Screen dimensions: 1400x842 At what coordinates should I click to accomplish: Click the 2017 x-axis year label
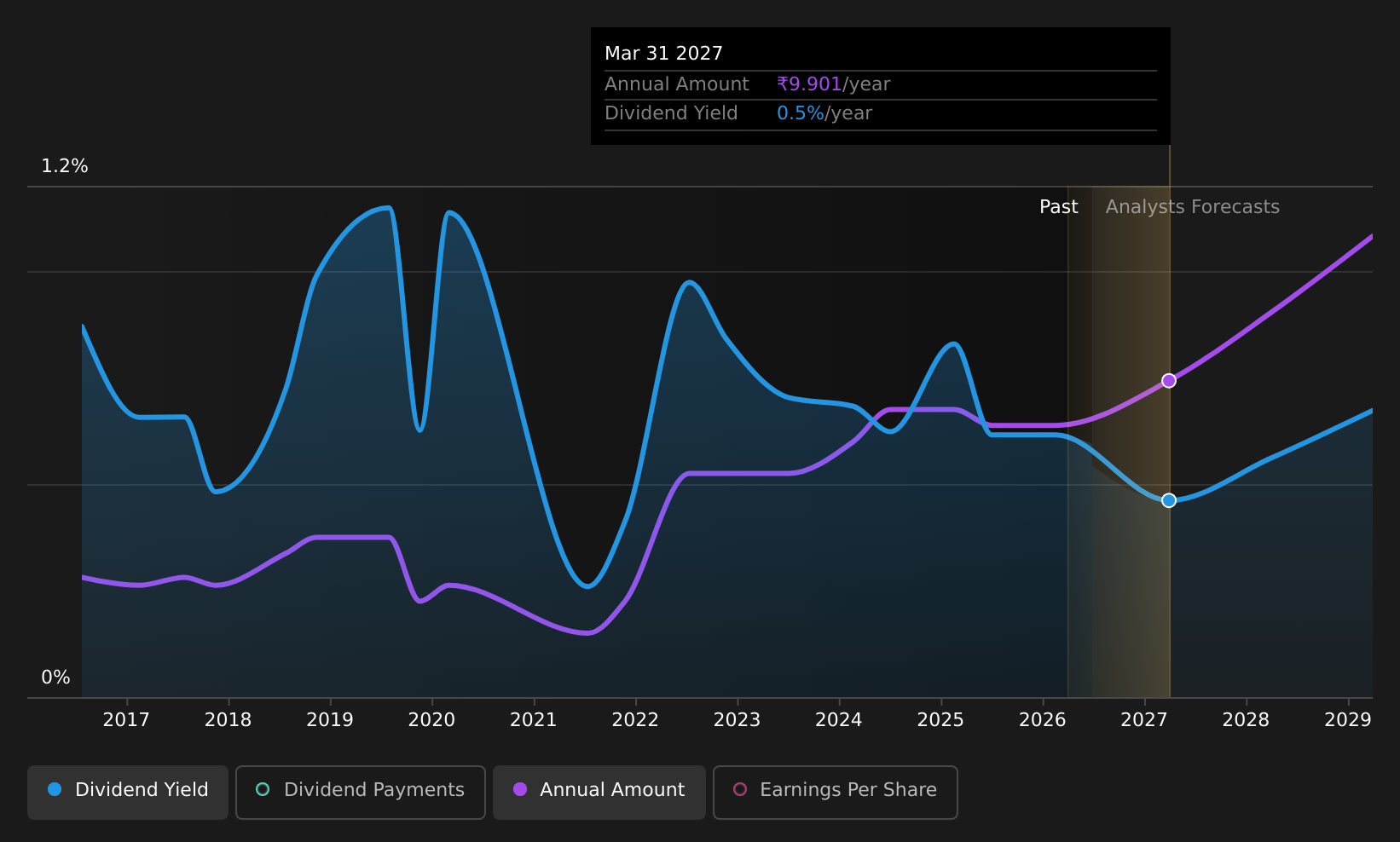pos(126,720)
